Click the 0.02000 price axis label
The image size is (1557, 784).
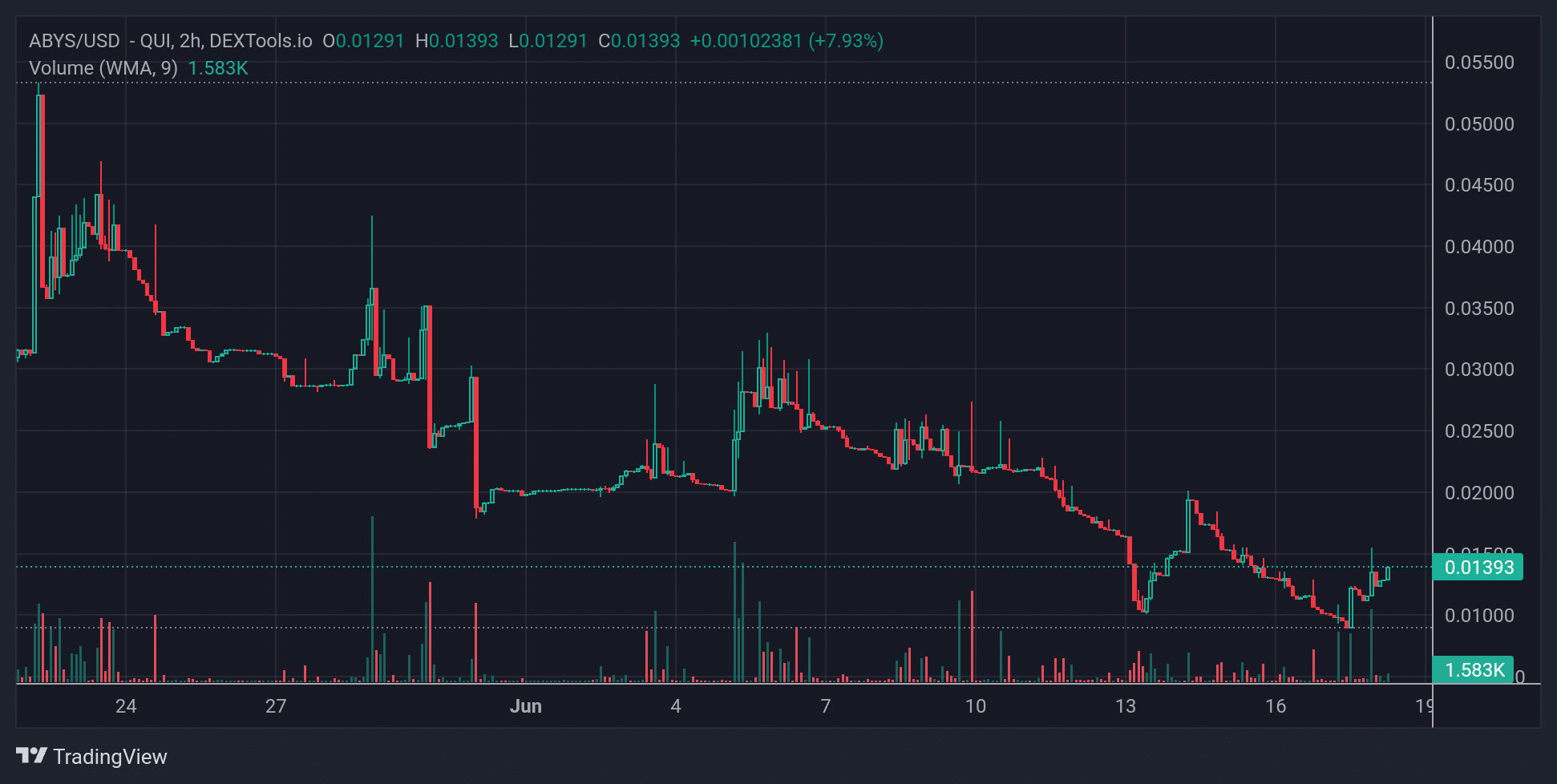[x=1479, y=493]
